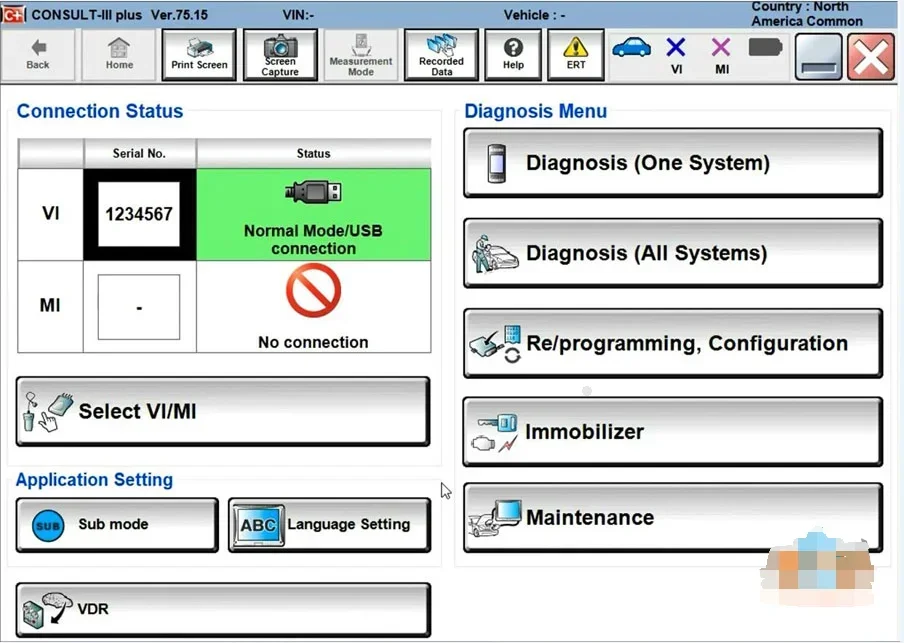Image resolution: width=904 pixels, height=643 pixels.
Task: Open the Maintenance menu button
Action: (x=672, y=517)
